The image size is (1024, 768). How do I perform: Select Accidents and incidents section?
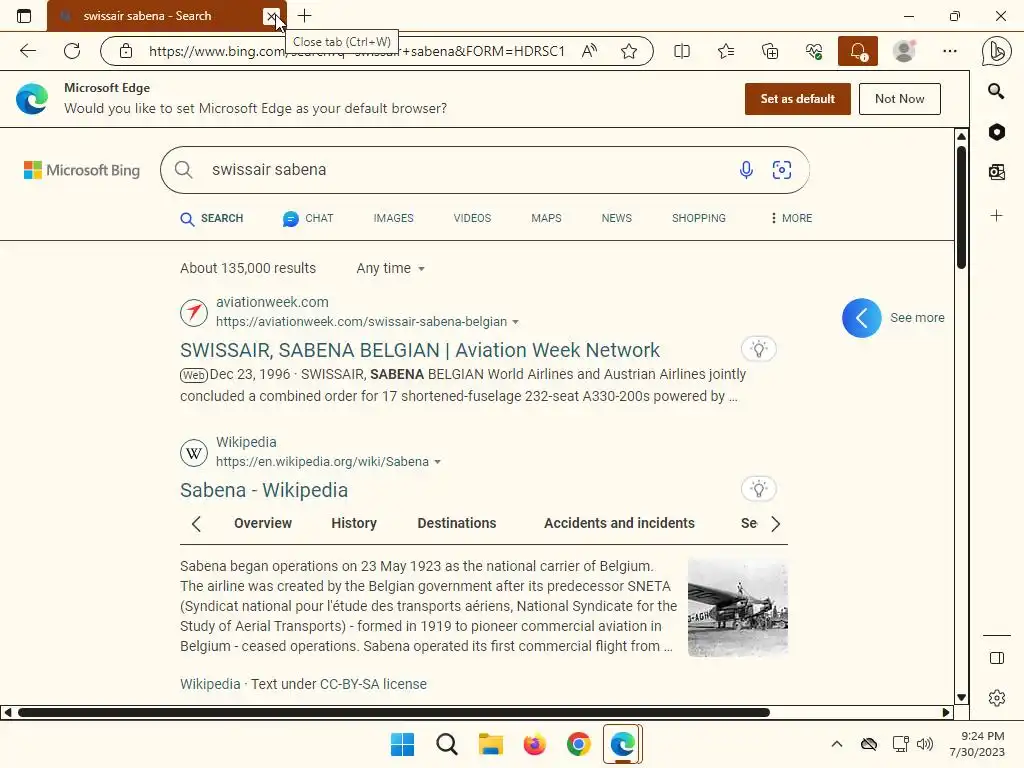[619, 523]
